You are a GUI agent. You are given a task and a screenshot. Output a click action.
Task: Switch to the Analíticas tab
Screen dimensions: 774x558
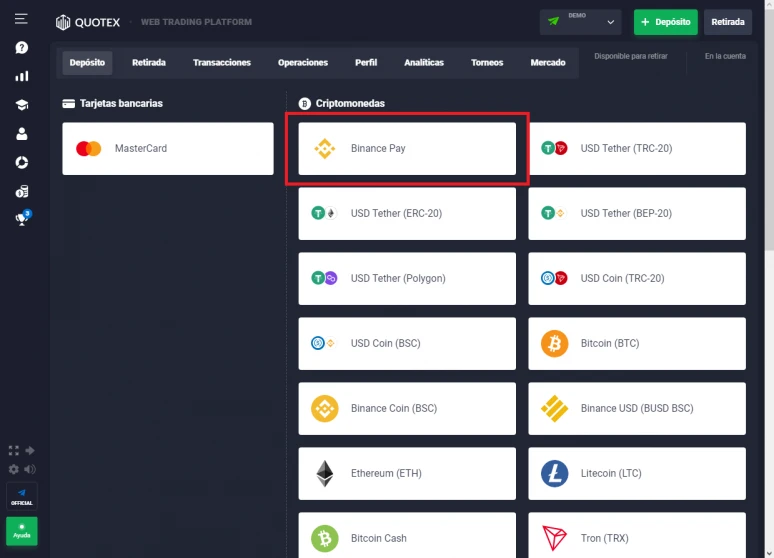tap(424, 63)
